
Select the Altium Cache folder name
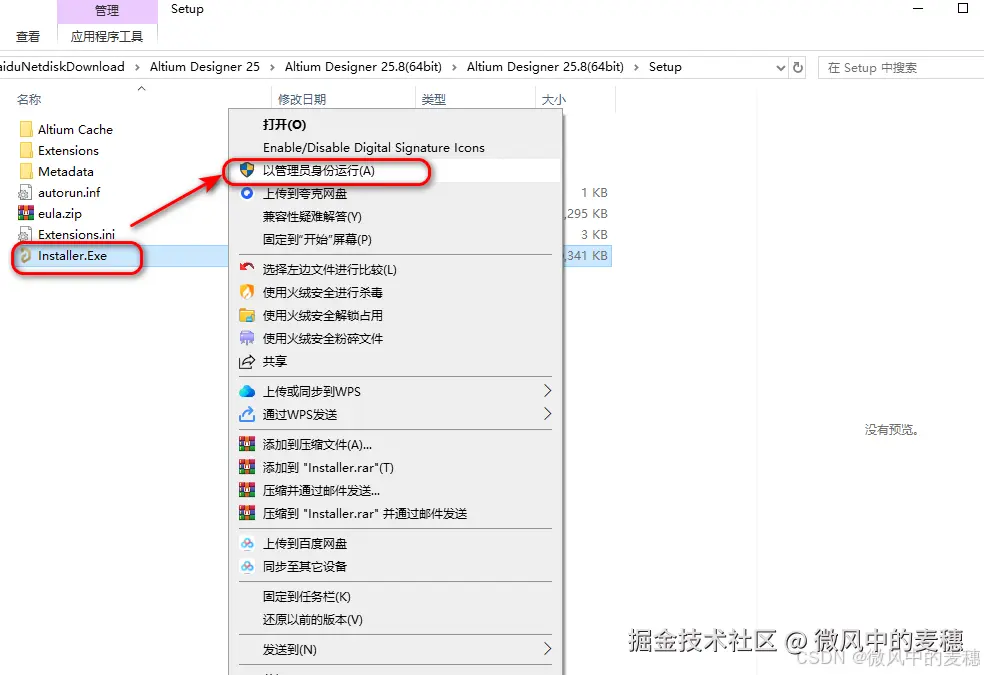pos(75,129)
